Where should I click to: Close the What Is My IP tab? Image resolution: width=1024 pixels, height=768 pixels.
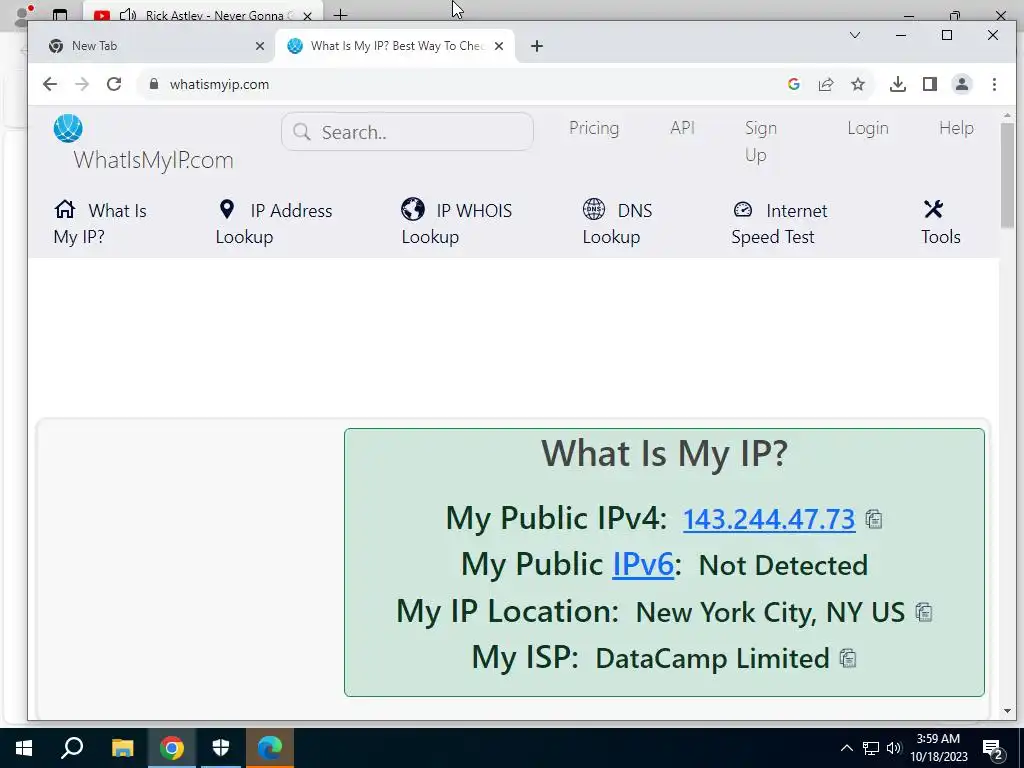coord(499,46)
